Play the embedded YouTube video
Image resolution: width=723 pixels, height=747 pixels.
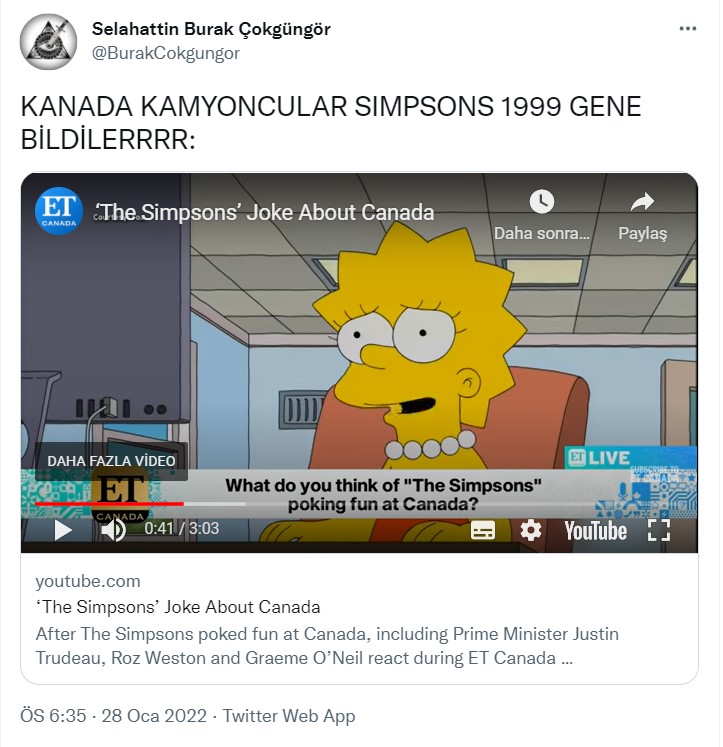(63, 530)
